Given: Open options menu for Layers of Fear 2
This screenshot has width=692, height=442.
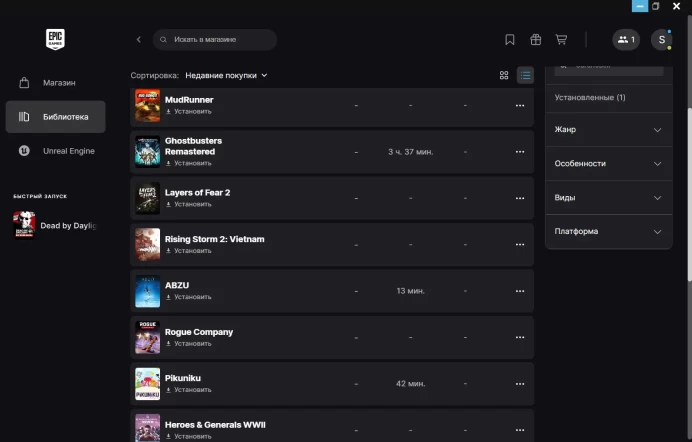Looking at the screenshot, I should (x=520, y=198).
